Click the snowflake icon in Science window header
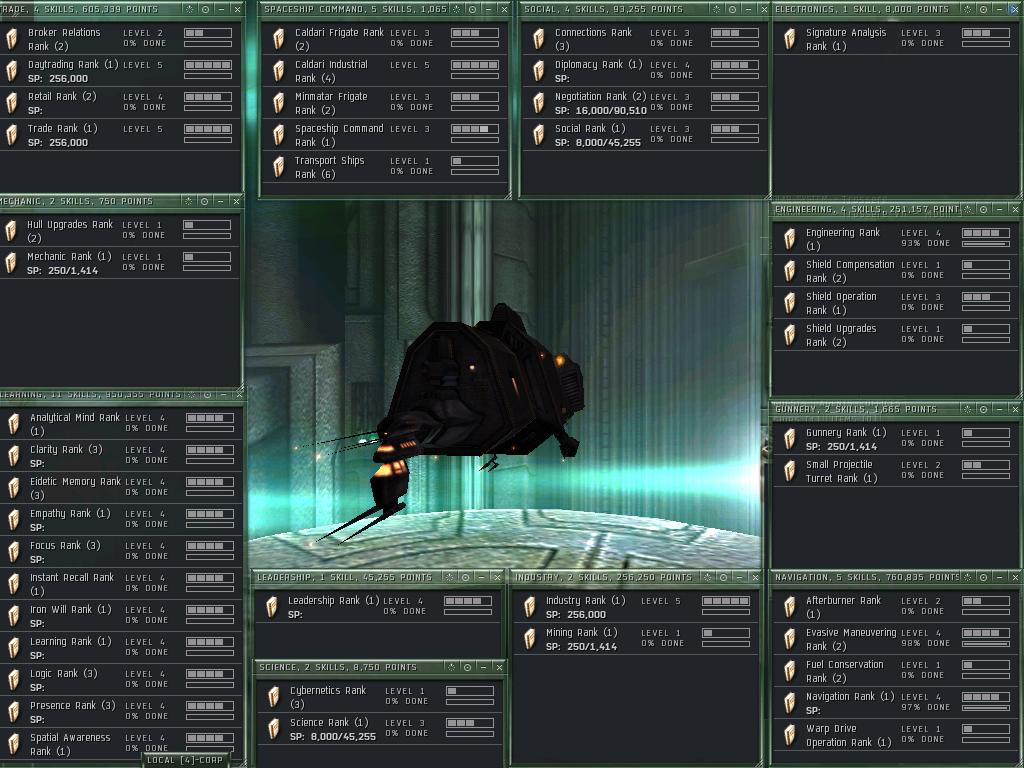The width and height of the screenshot is (1024, 768). [451, 667]
